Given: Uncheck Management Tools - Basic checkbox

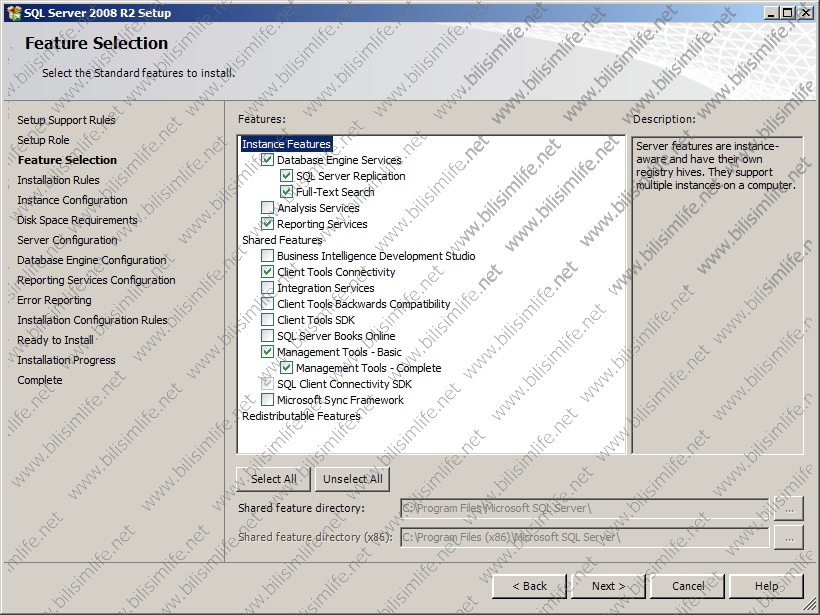Looking at the screenshot, I should (x=267, y=351).
